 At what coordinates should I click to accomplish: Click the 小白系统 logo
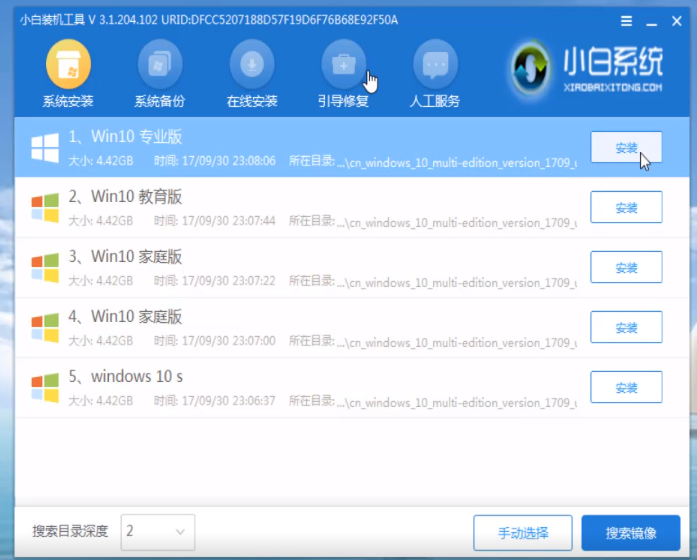tap(587, 72)
